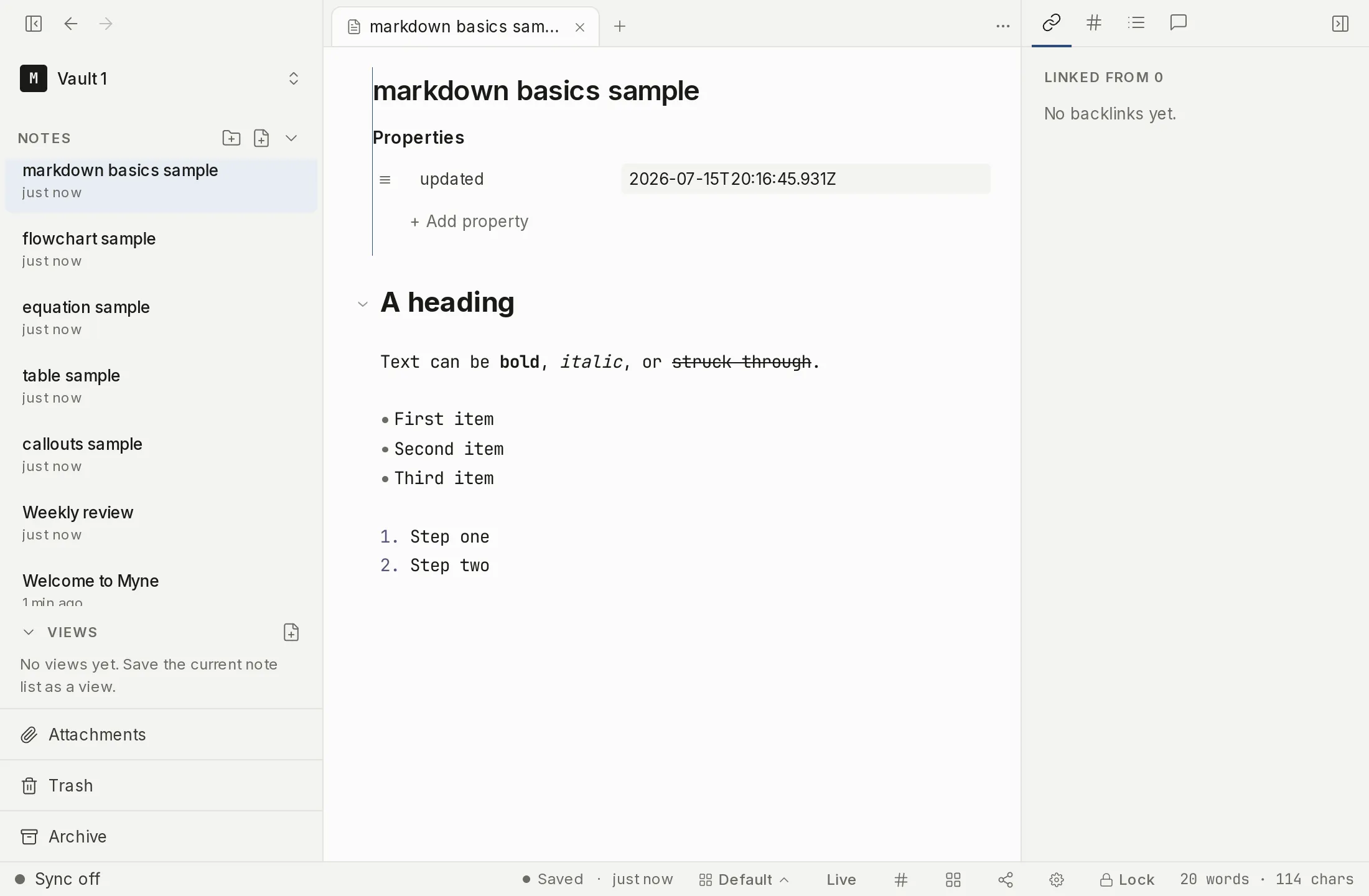Toggle Live preview mode
1369x896 pixels.
pos(841,880)
